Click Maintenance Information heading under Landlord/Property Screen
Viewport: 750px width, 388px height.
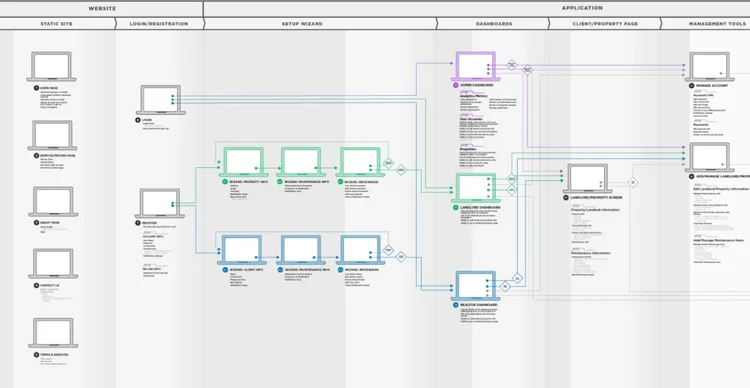(x=591, y=253)
